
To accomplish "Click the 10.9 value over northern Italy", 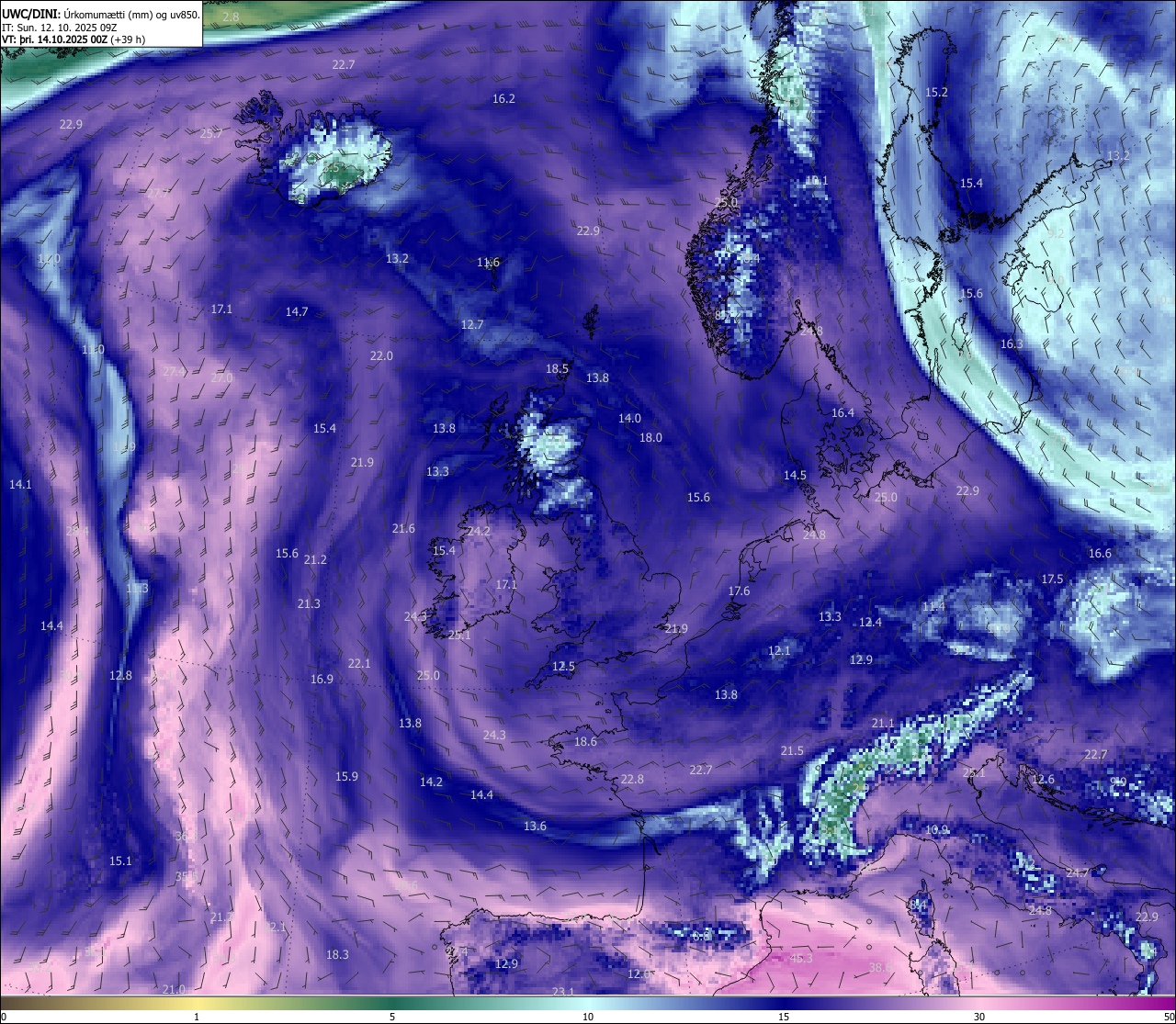I will pos(937,830).
